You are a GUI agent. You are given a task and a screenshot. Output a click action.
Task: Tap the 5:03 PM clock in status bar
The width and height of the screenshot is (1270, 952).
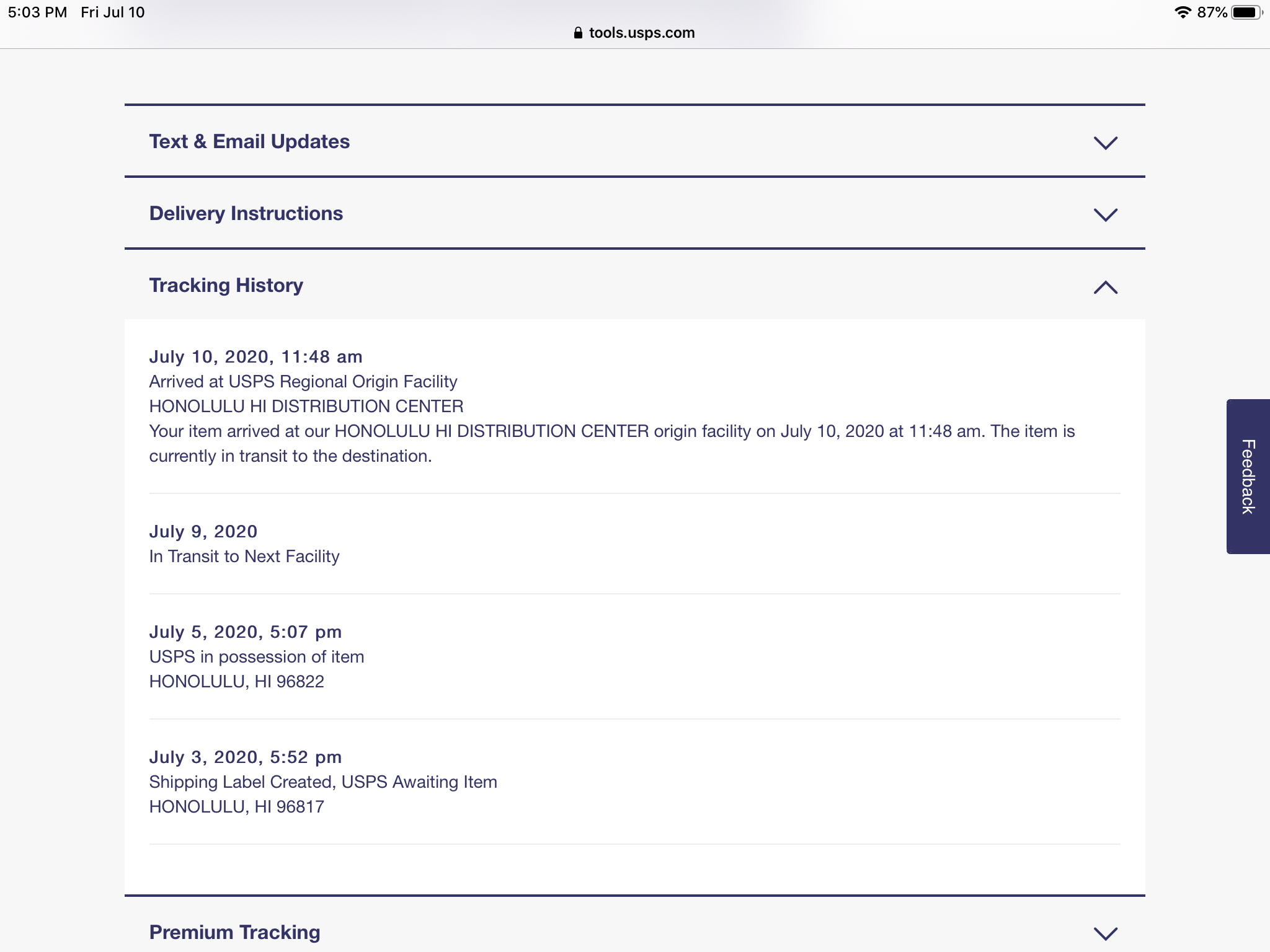(x=37, y=12)
